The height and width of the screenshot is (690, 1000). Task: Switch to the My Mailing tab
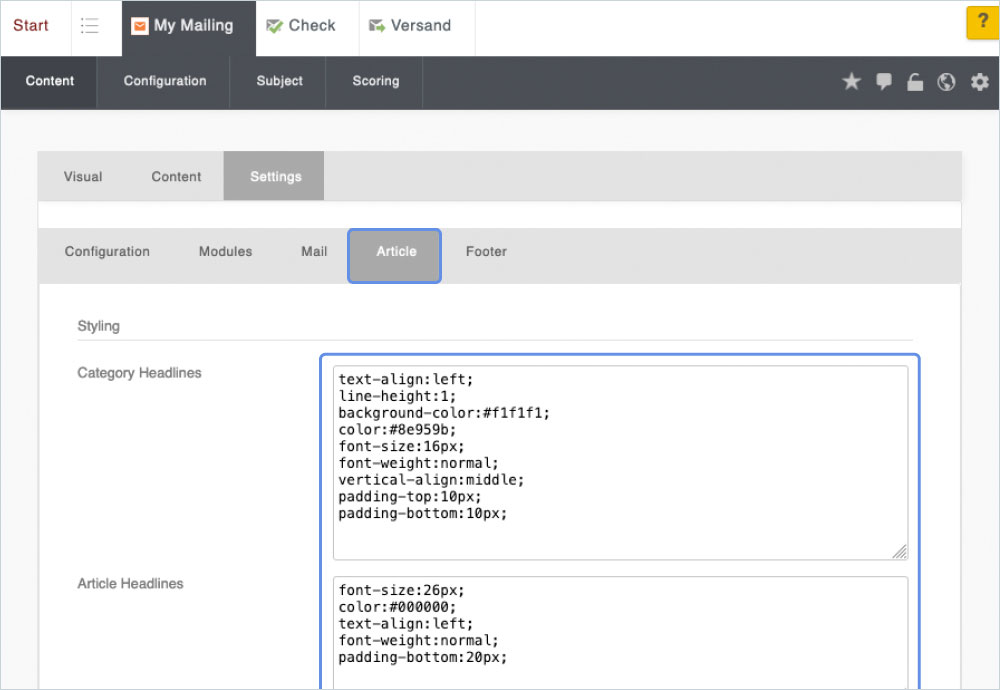(189, 26)
